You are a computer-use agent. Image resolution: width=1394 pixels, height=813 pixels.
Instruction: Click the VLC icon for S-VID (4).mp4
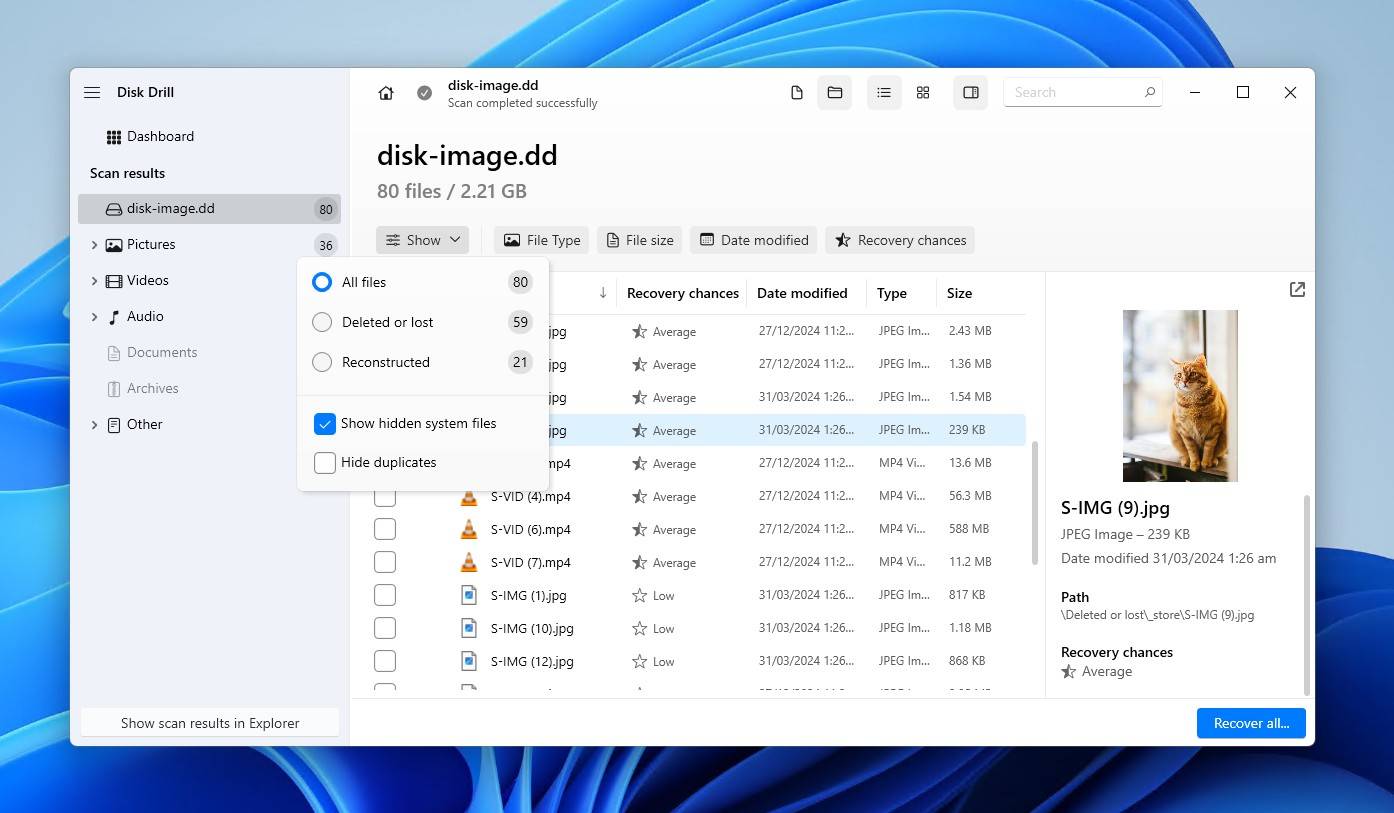(x=469, y=496)
